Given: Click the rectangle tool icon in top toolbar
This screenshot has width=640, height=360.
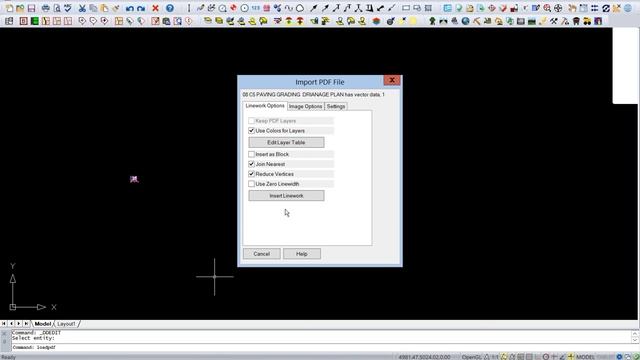Looking at the screenshot, I should 406,8.
